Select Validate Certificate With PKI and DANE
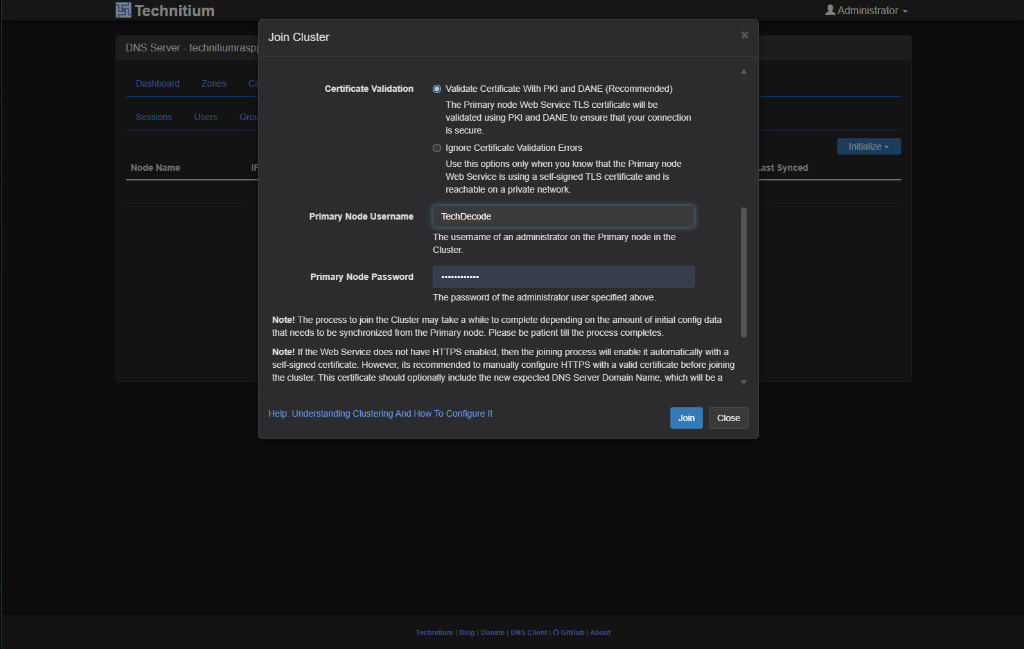 [437, 89]
